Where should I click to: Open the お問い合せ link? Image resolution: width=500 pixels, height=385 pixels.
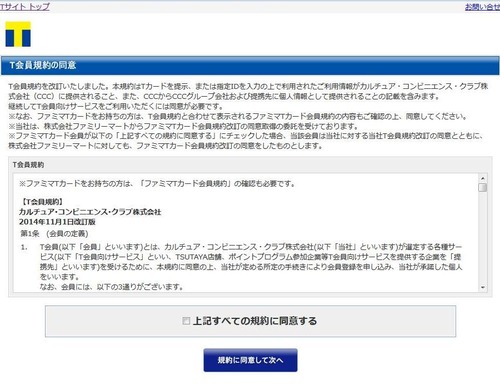coord(482,7)
